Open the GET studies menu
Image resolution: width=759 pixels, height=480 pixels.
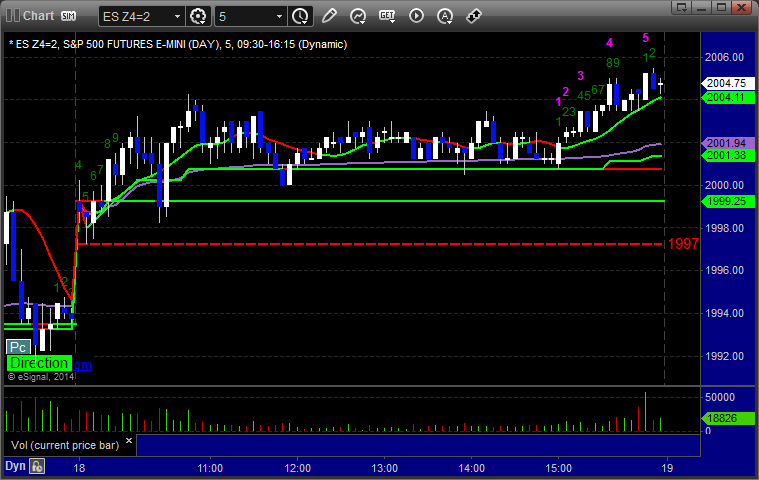point(387,16)
